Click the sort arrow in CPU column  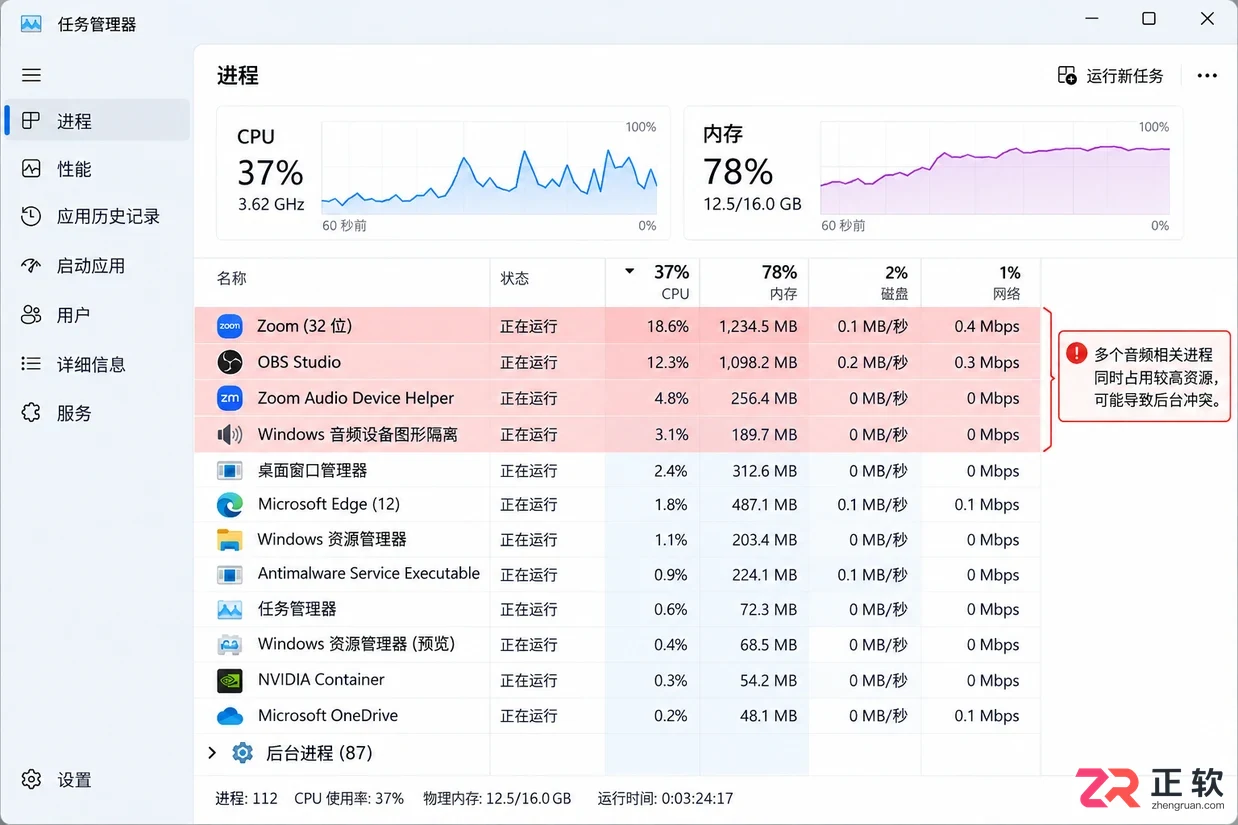click(x=629, y=271)
